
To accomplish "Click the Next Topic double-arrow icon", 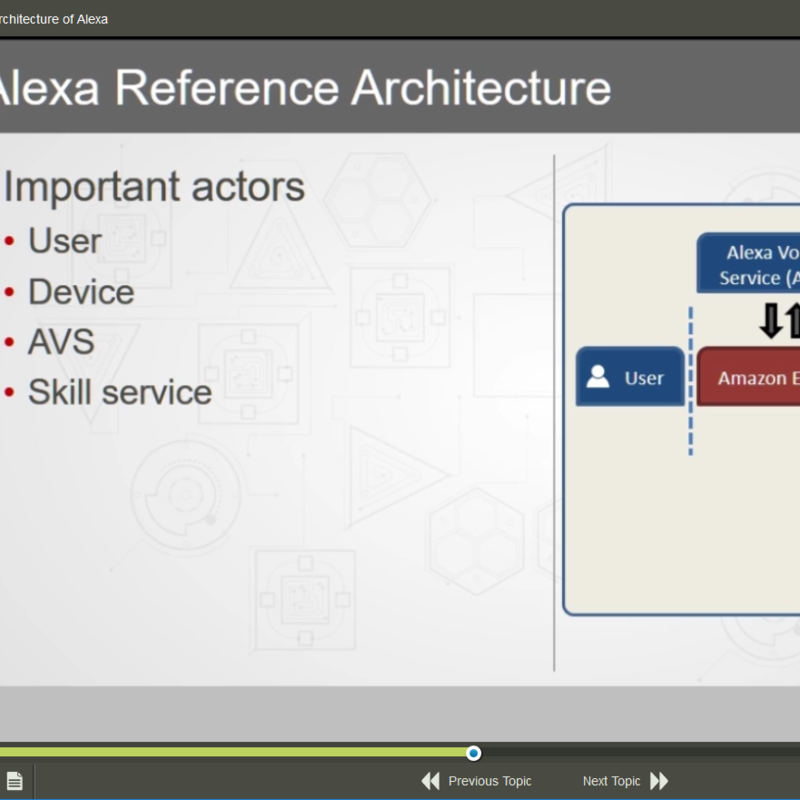I will tap(659, 781).
